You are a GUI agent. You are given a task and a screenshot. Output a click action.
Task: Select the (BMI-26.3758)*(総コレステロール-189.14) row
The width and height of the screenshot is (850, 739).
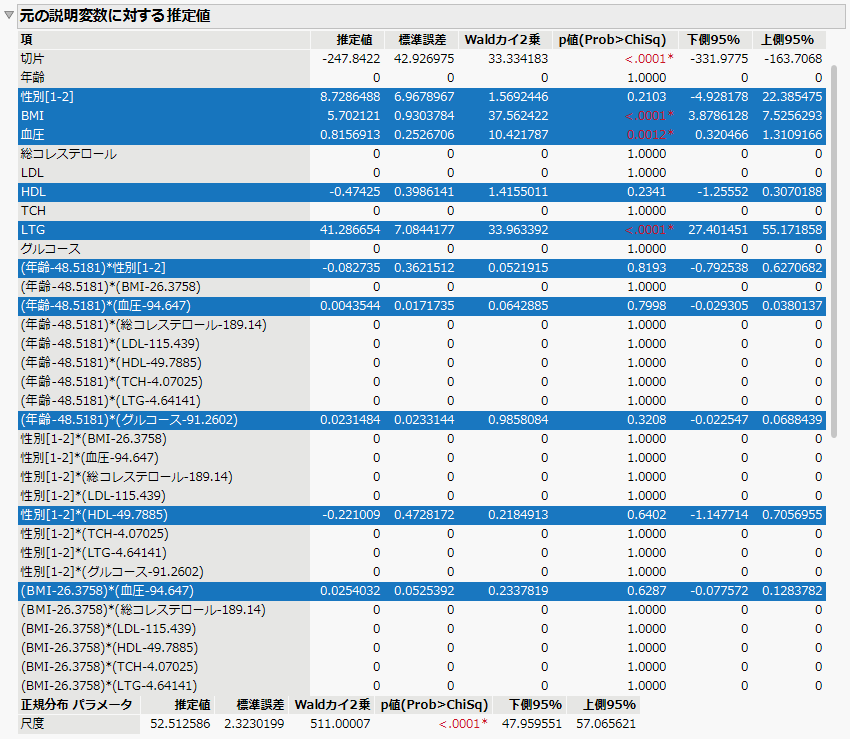point(422,609)
